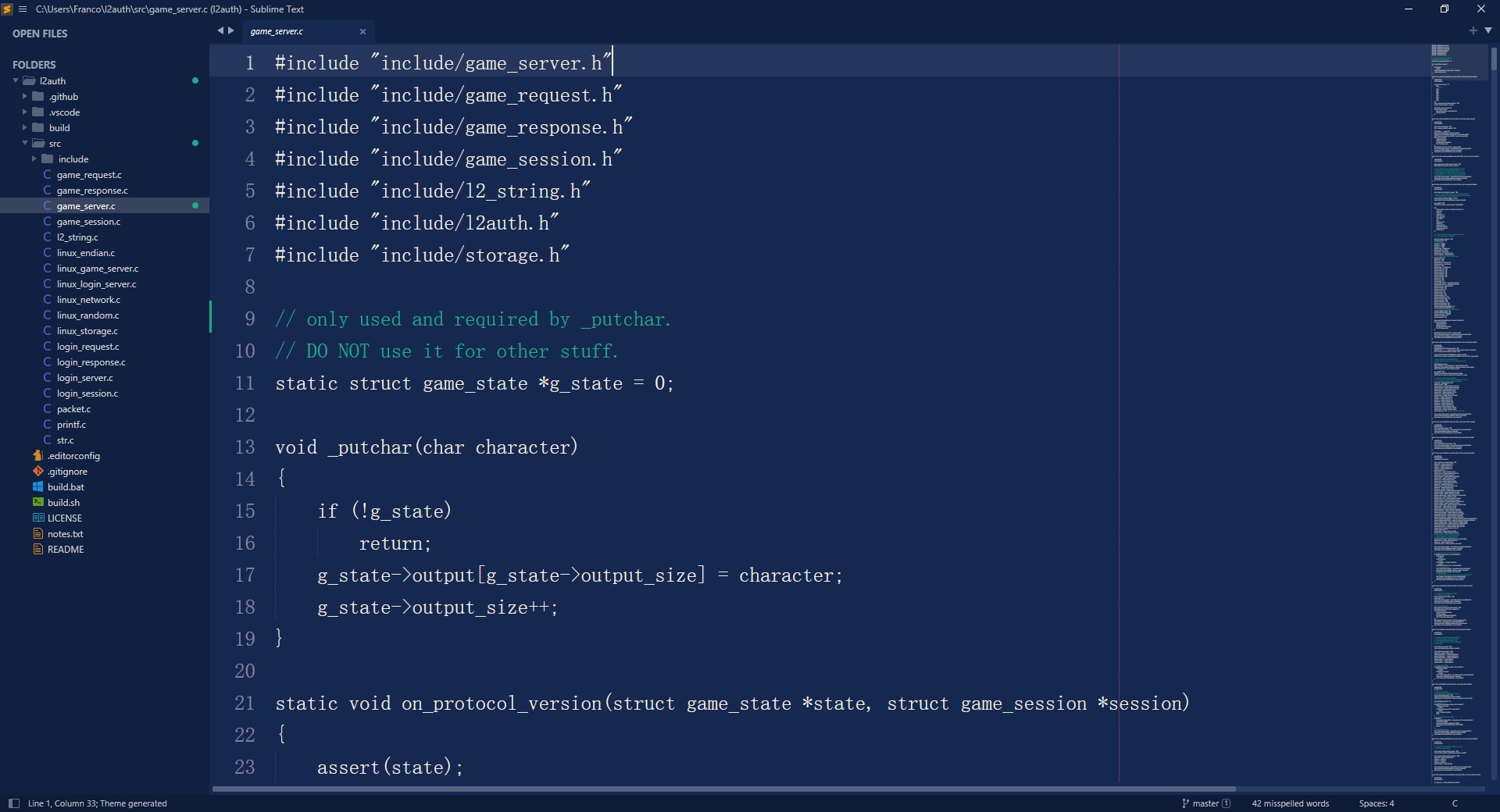This screenshot has height=812, width=1500.
Task: Click the .editorconfig file icon
Action: pyautogui.click(x=37, y=456)
